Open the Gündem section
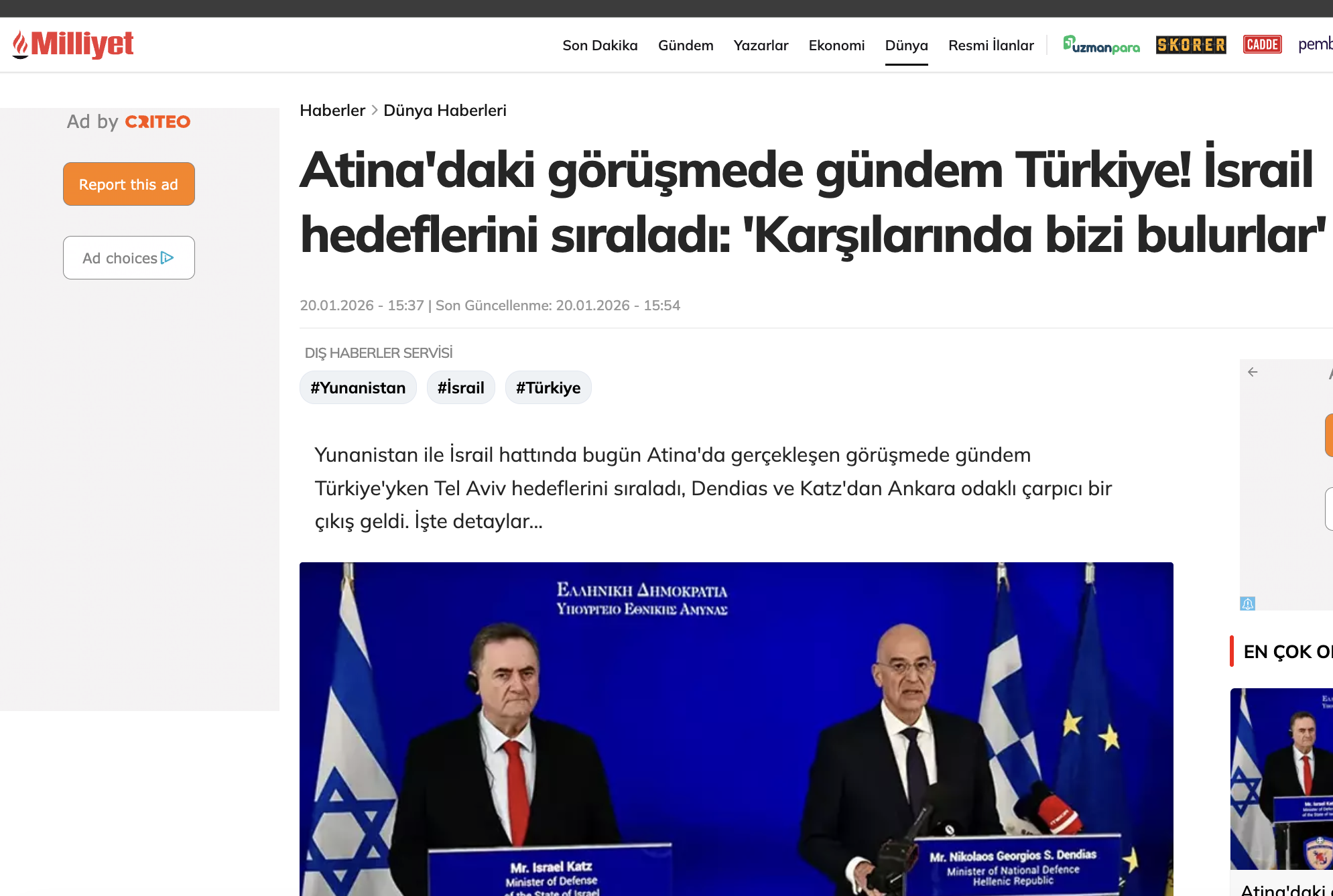This screenshot has width=1333, height=896. 686,46
